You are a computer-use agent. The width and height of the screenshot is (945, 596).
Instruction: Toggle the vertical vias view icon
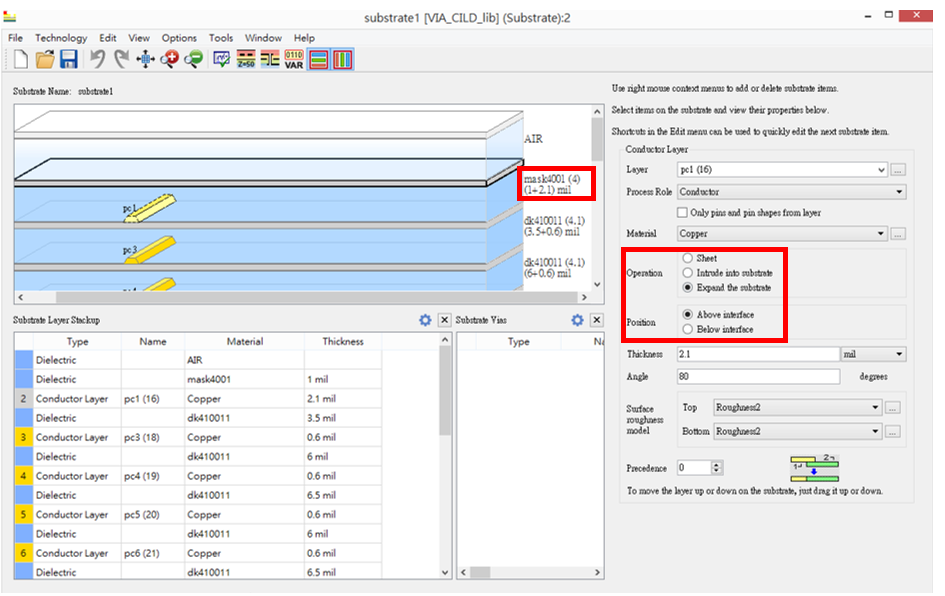(x=342, y=60)
